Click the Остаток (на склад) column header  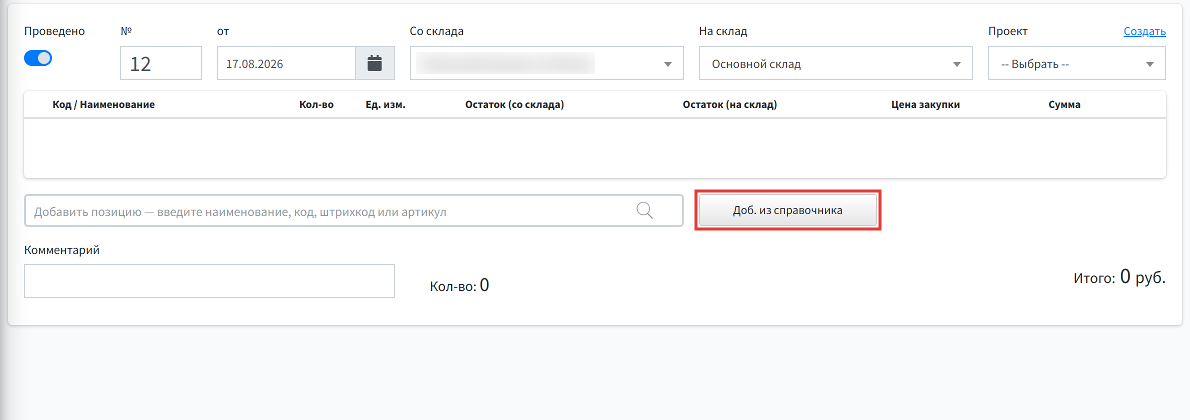730,105
